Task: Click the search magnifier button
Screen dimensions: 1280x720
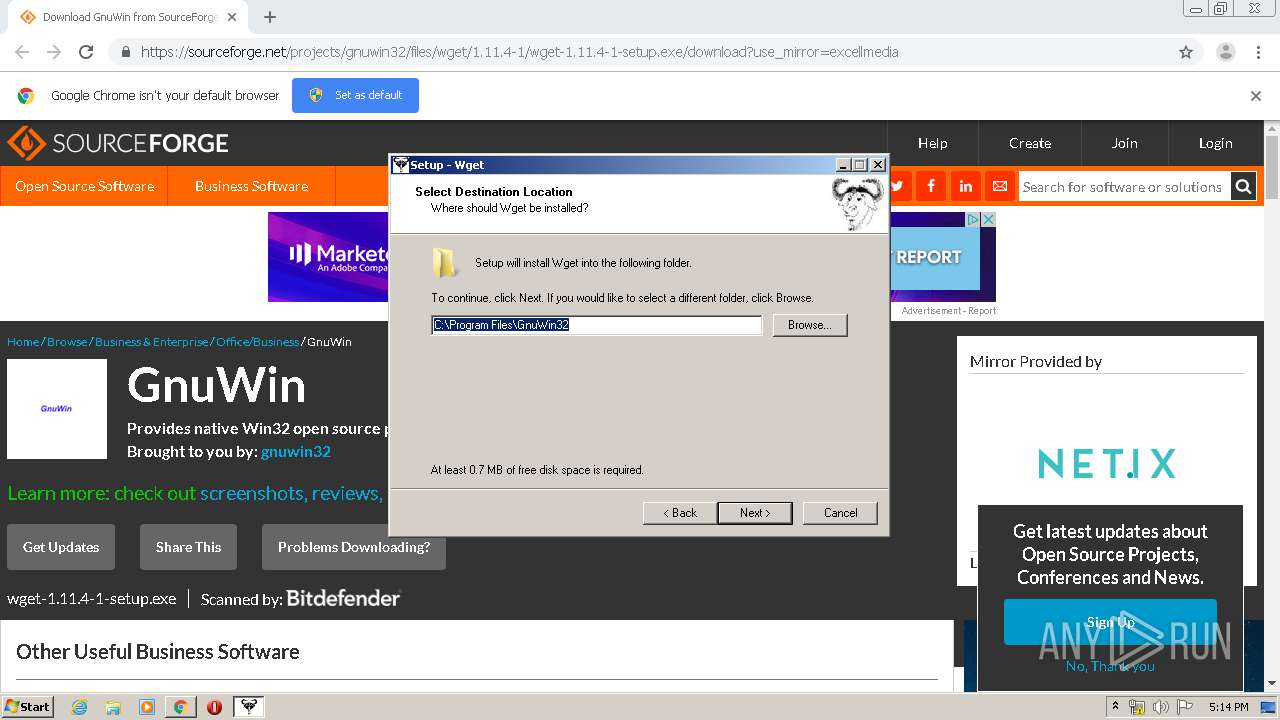Action: (1243, 187)
